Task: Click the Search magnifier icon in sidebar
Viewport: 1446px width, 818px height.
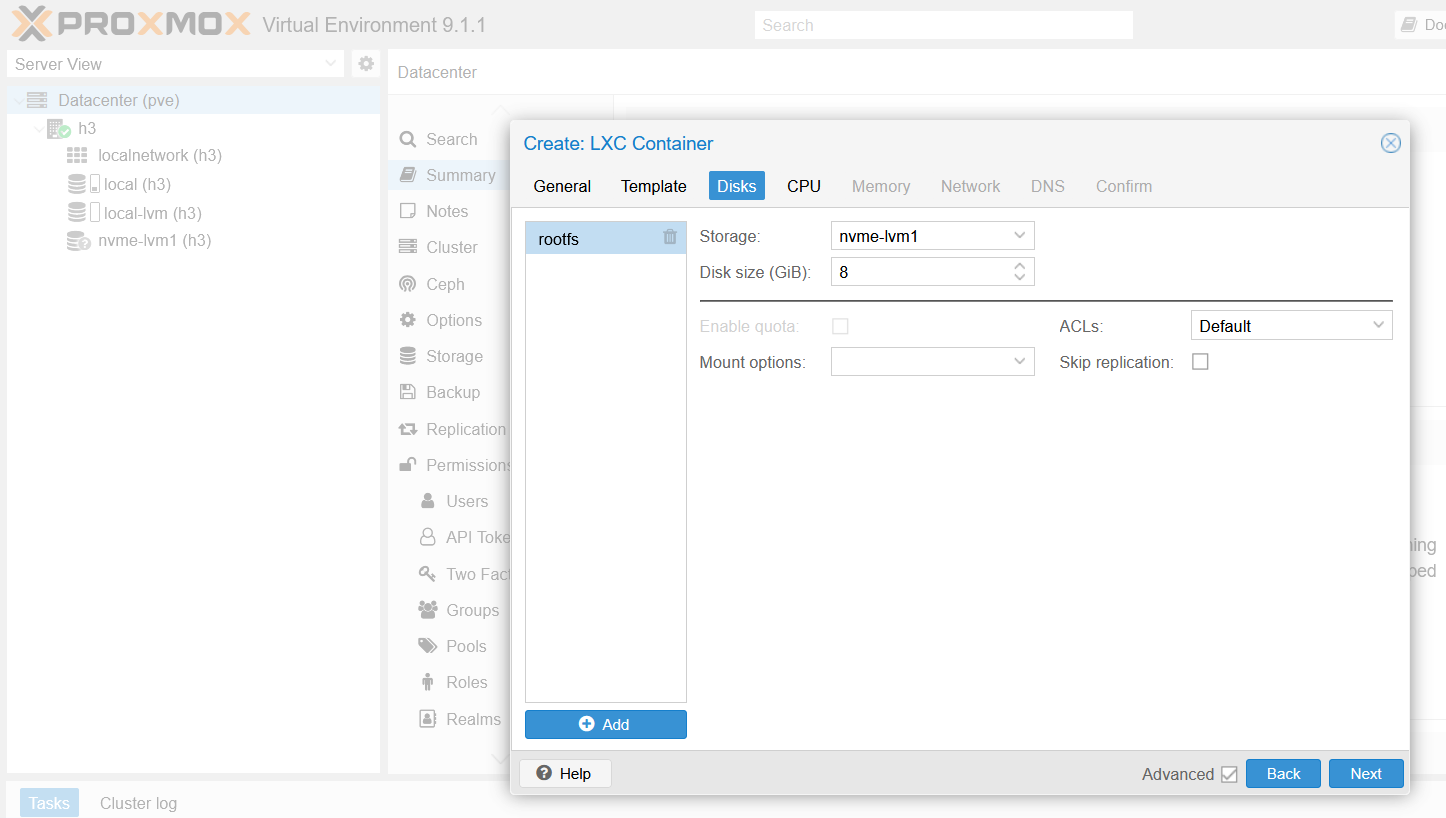Action: tap(407, 139)
